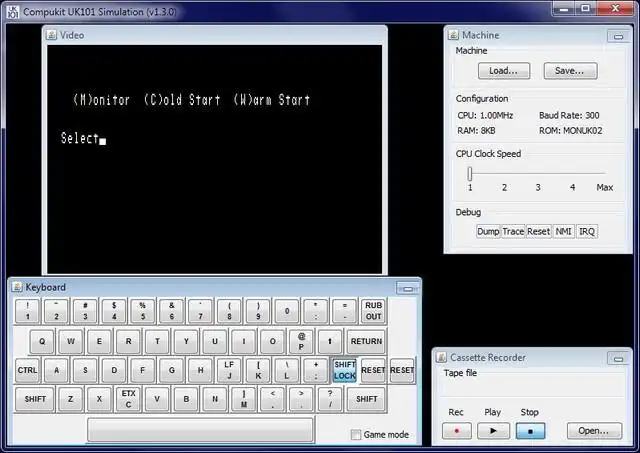
Task: Click the CPU Clock Speed slider handle
Action: (470, 173)
